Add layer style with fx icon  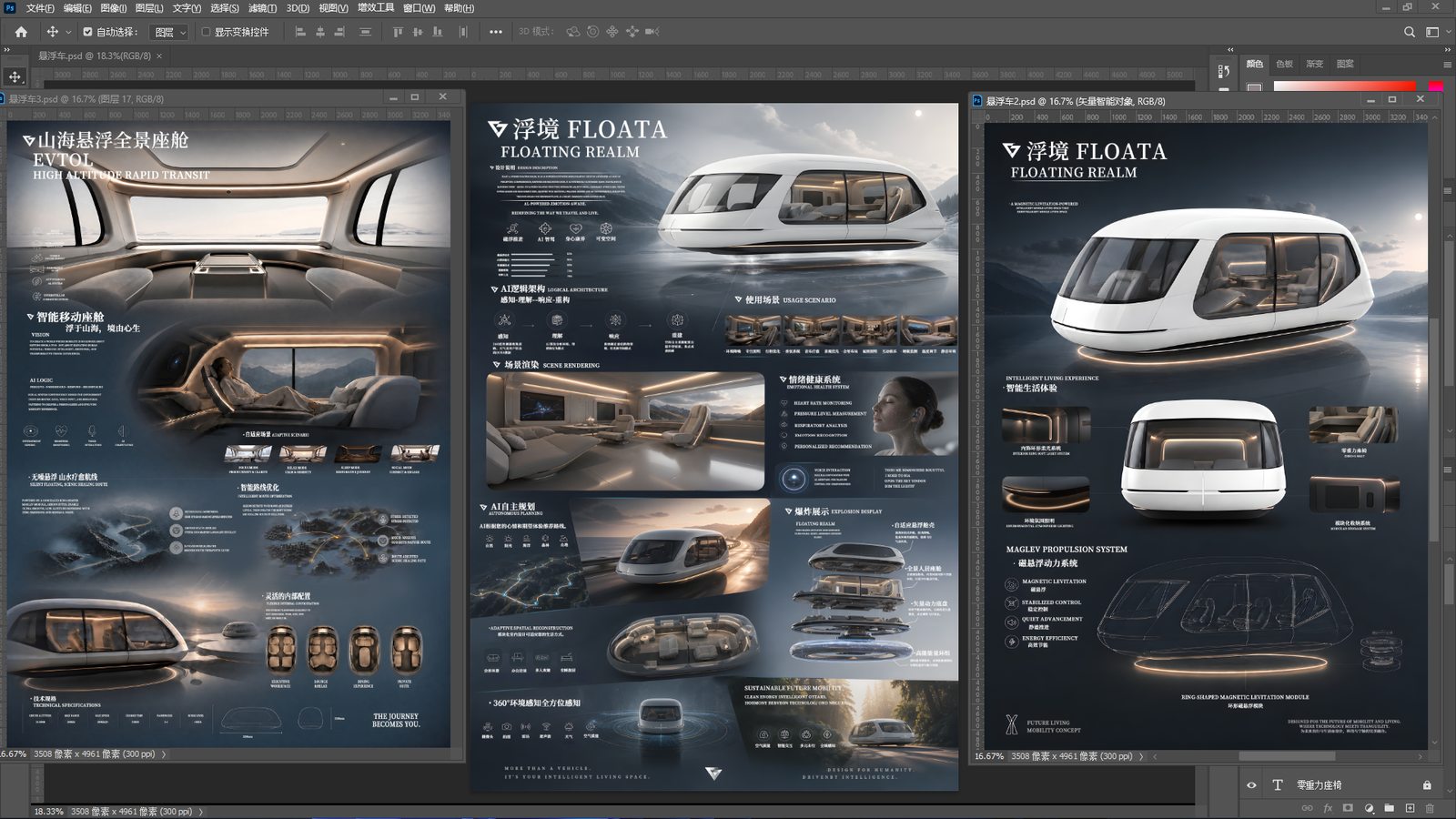pyautogui.click(x=1328, y=808)
